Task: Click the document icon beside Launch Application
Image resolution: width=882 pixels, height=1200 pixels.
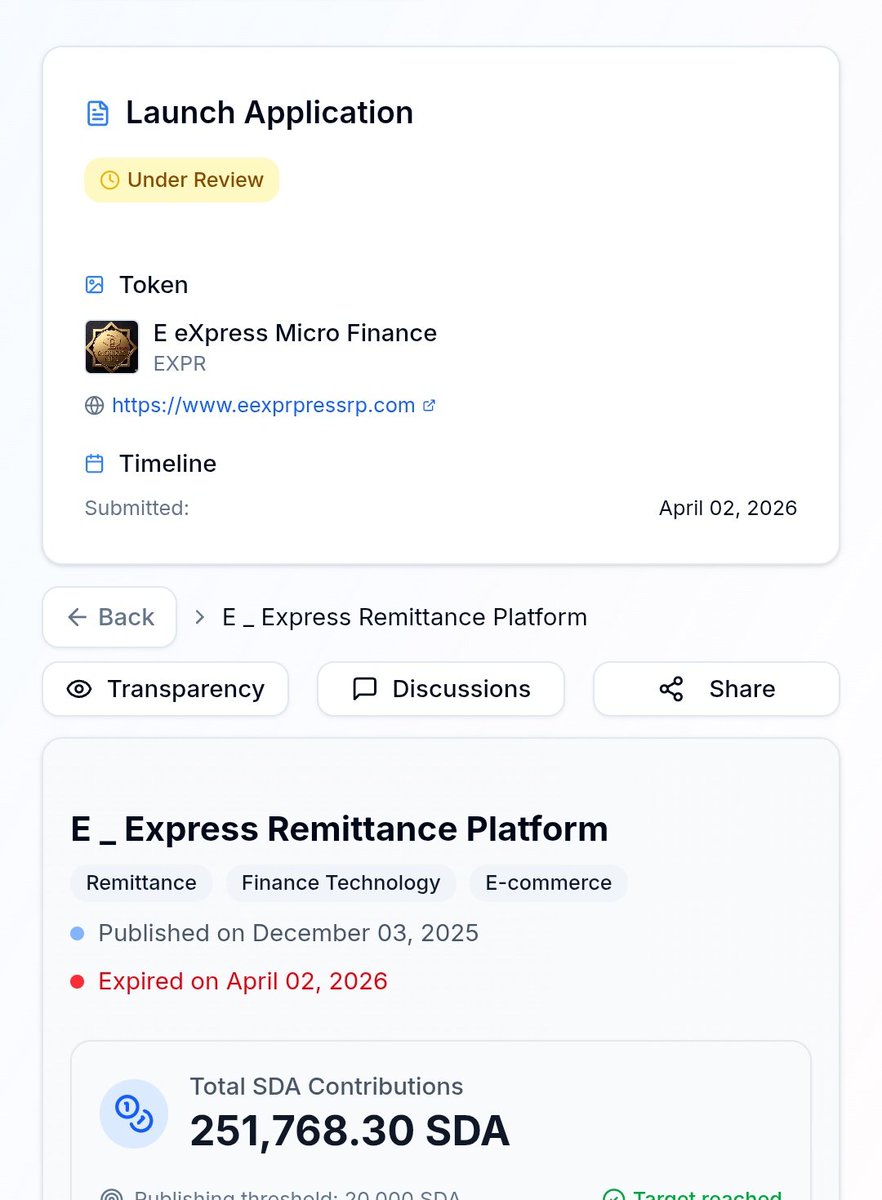Action: click(x=97, y=113)
